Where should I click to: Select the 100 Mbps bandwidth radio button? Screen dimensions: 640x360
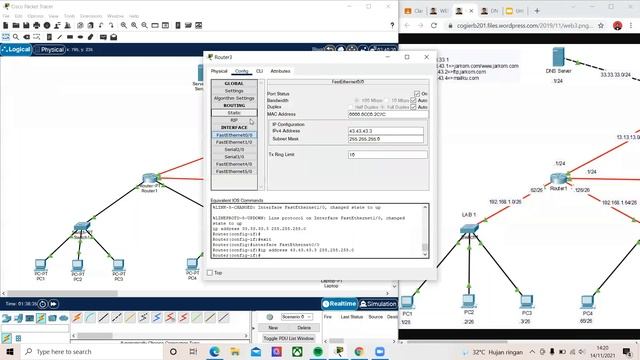click(357, 100)
